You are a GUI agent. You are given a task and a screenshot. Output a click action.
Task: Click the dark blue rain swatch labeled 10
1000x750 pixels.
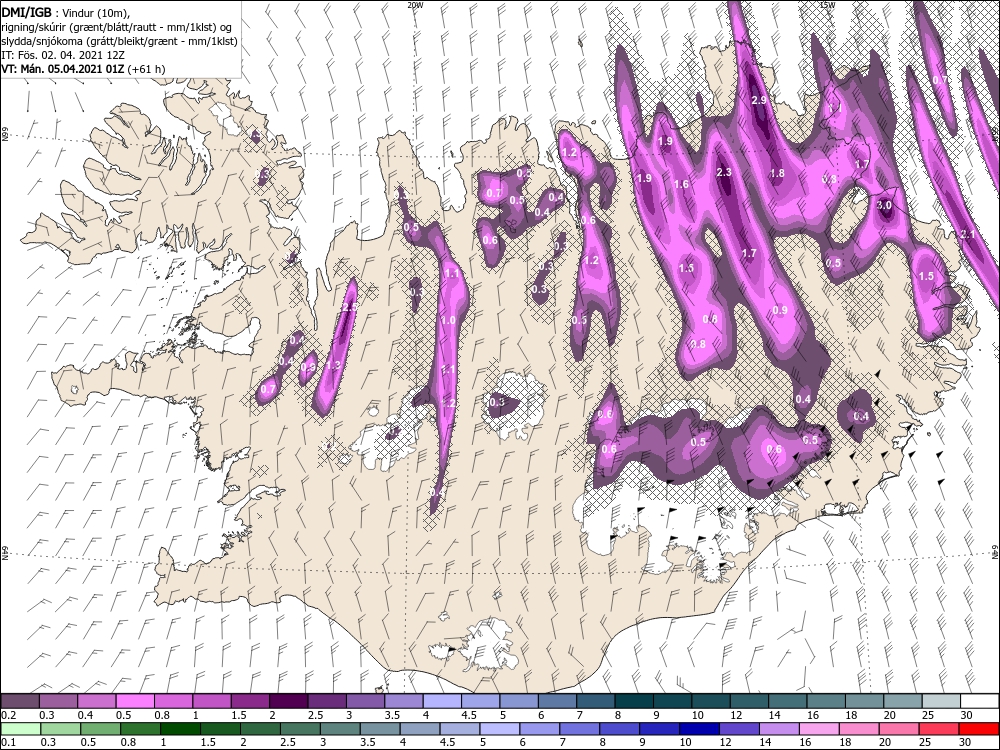(698, 729)
